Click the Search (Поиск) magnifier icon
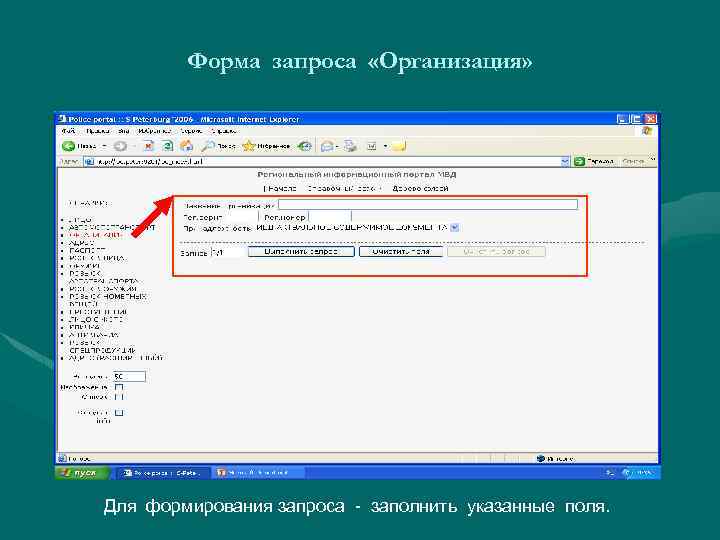The image size is (720, 540). coord(208,146)
